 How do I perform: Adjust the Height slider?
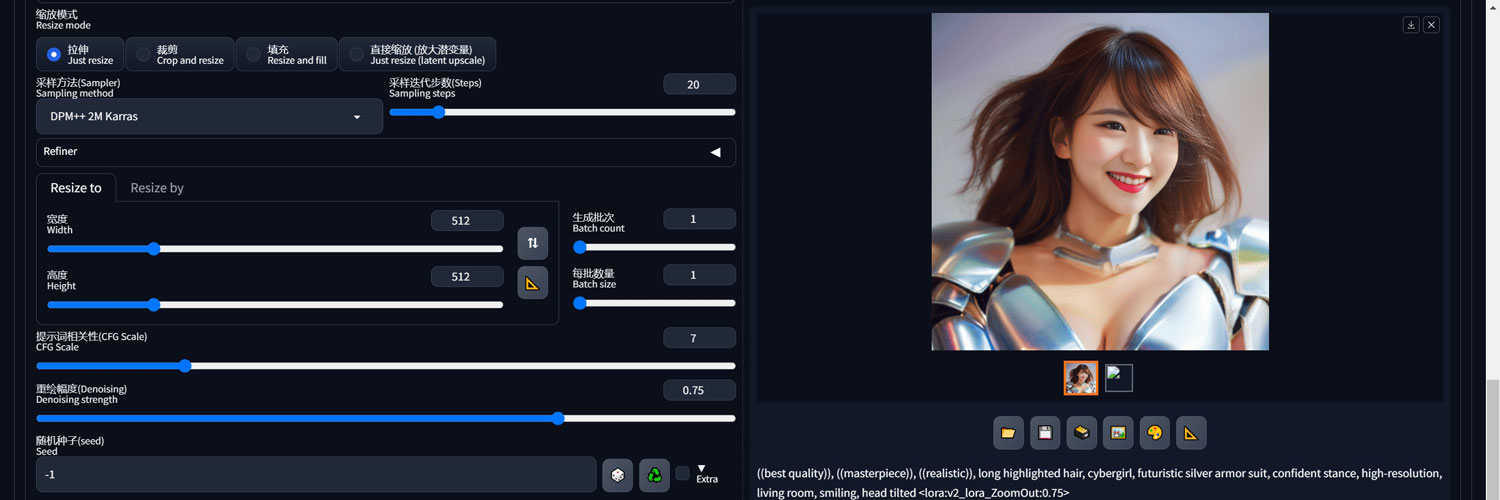[x=275, y=305]
